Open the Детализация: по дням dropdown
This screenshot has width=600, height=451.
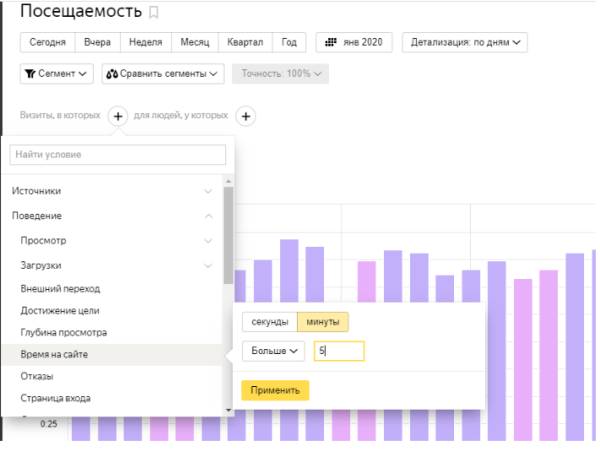coord(465,42)
